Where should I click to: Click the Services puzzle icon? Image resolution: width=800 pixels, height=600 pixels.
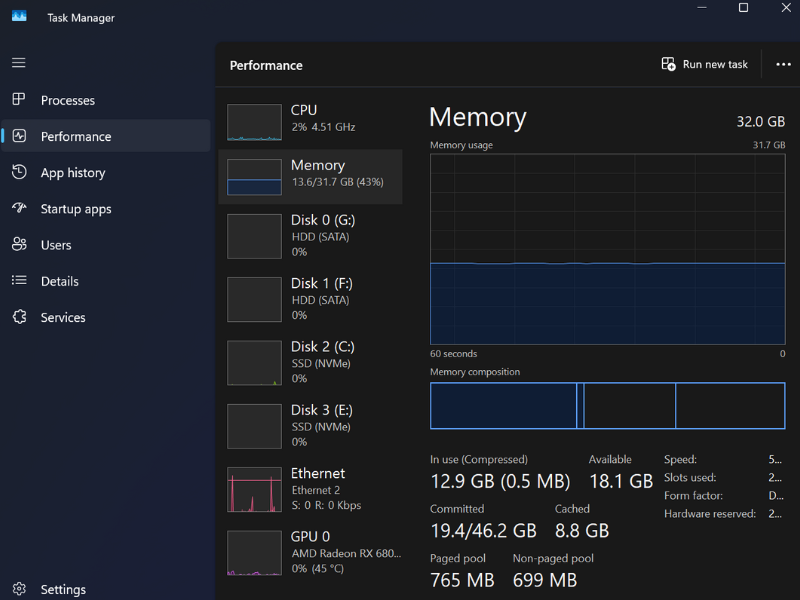(x=19, y=317)
